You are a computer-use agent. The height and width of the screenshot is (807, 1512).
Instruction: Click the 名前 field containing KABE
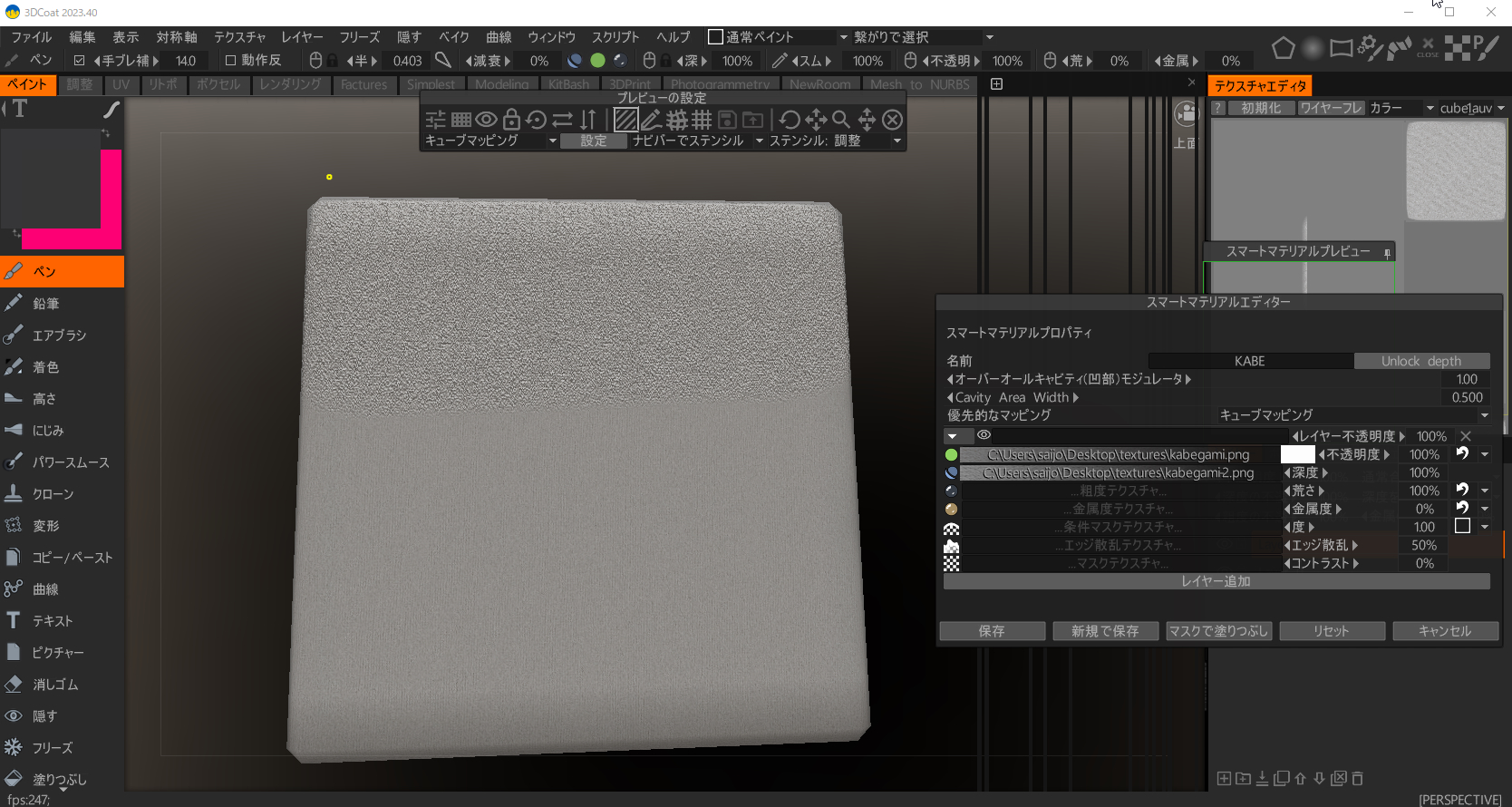[1250, 361]
